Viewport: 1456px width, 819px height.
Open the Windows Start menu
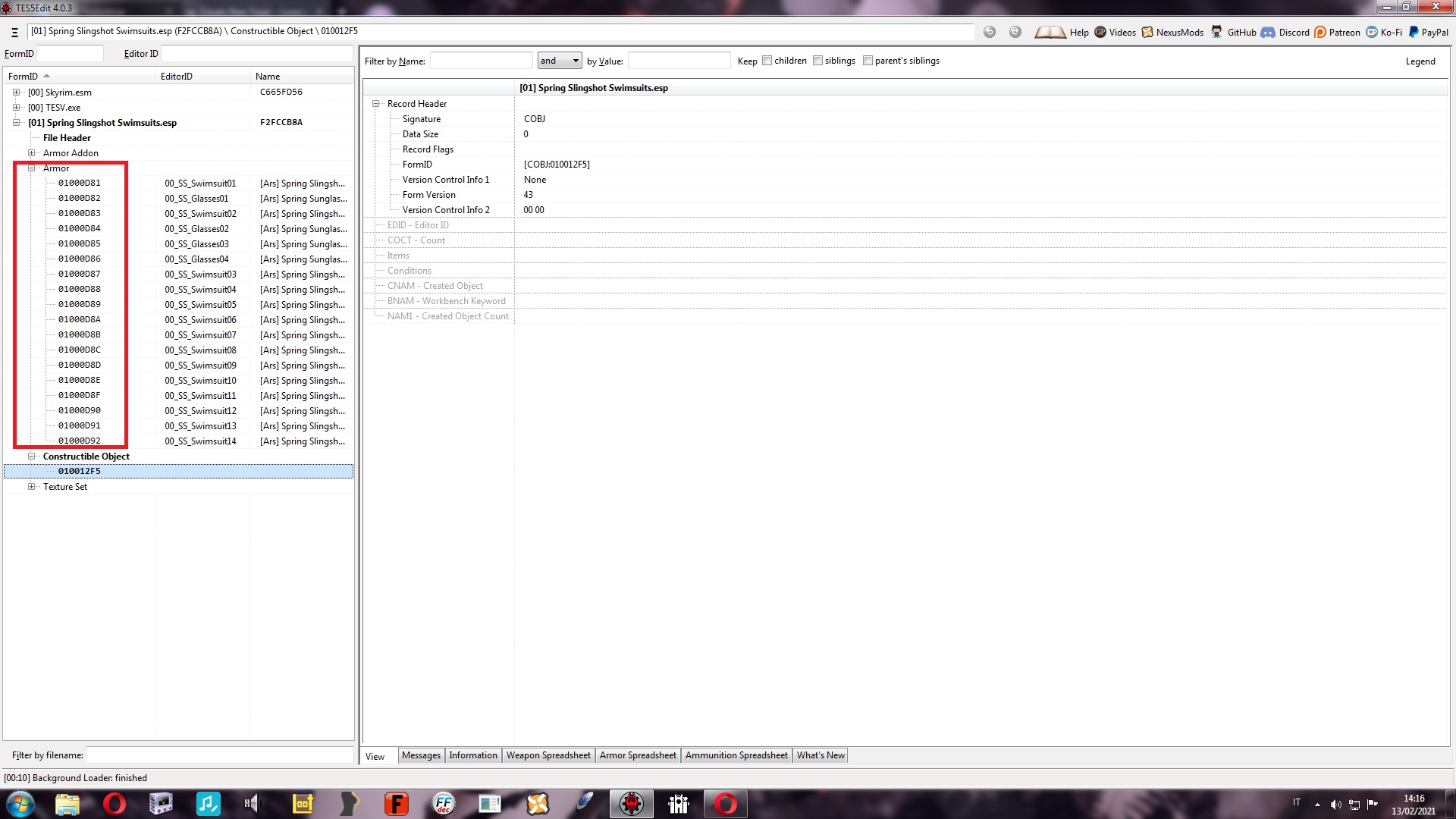point(20,804)
